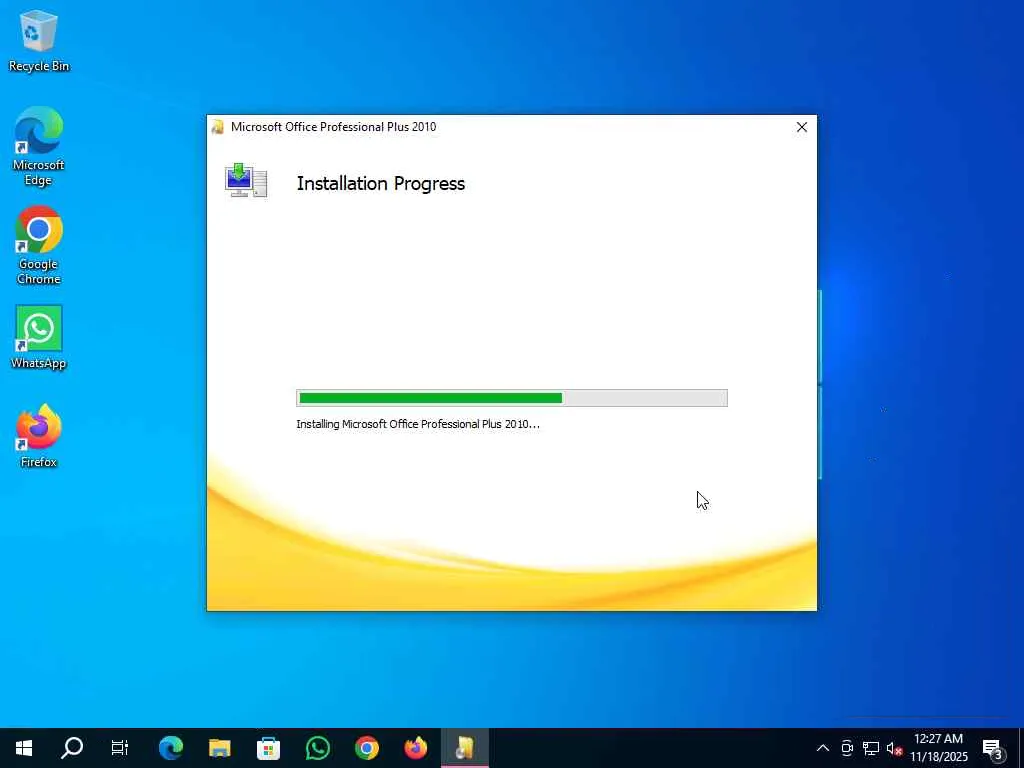Open WhatsApp from the taskbar

(x=317, y=748)
